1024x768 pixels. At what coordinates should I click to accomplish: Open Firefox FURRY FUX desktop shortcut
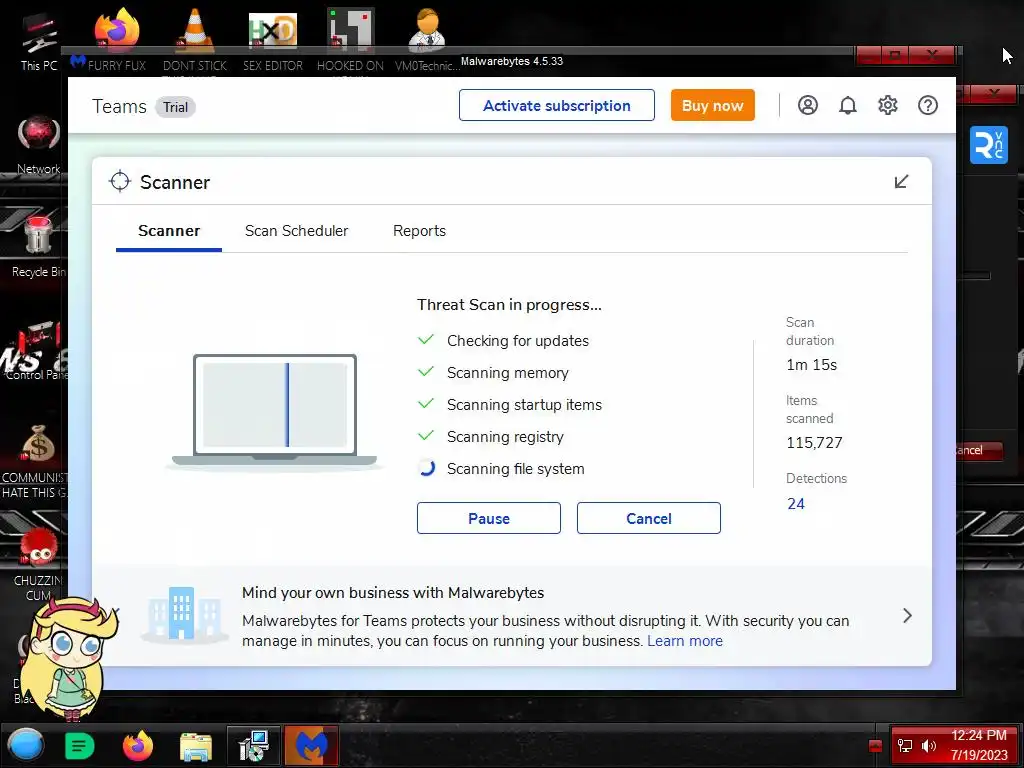(116, 40)
